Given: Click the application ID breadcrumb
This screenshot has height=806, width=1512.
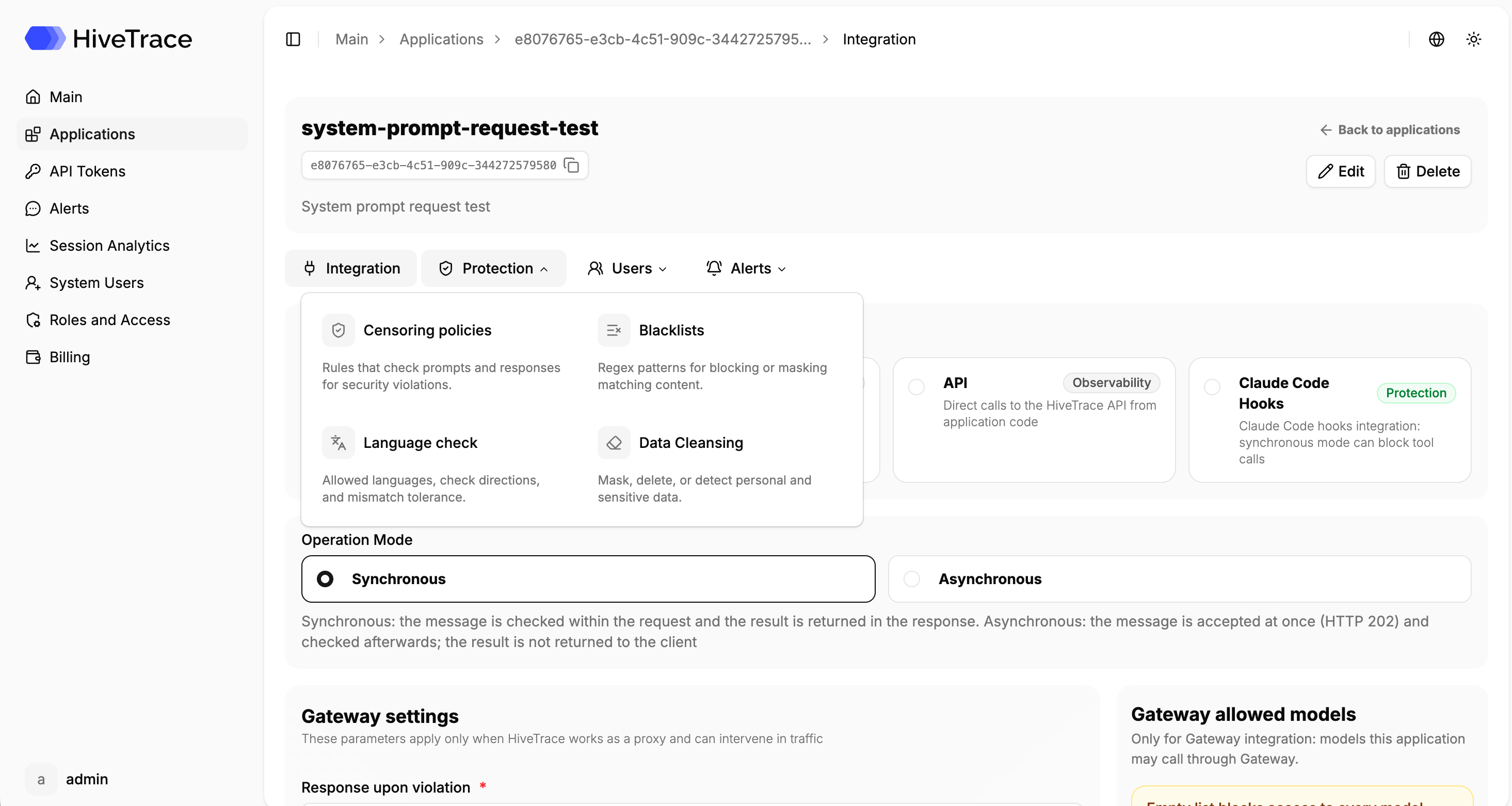Looking at the screenshot, I should pyautogui.click(x=663, y=39).
